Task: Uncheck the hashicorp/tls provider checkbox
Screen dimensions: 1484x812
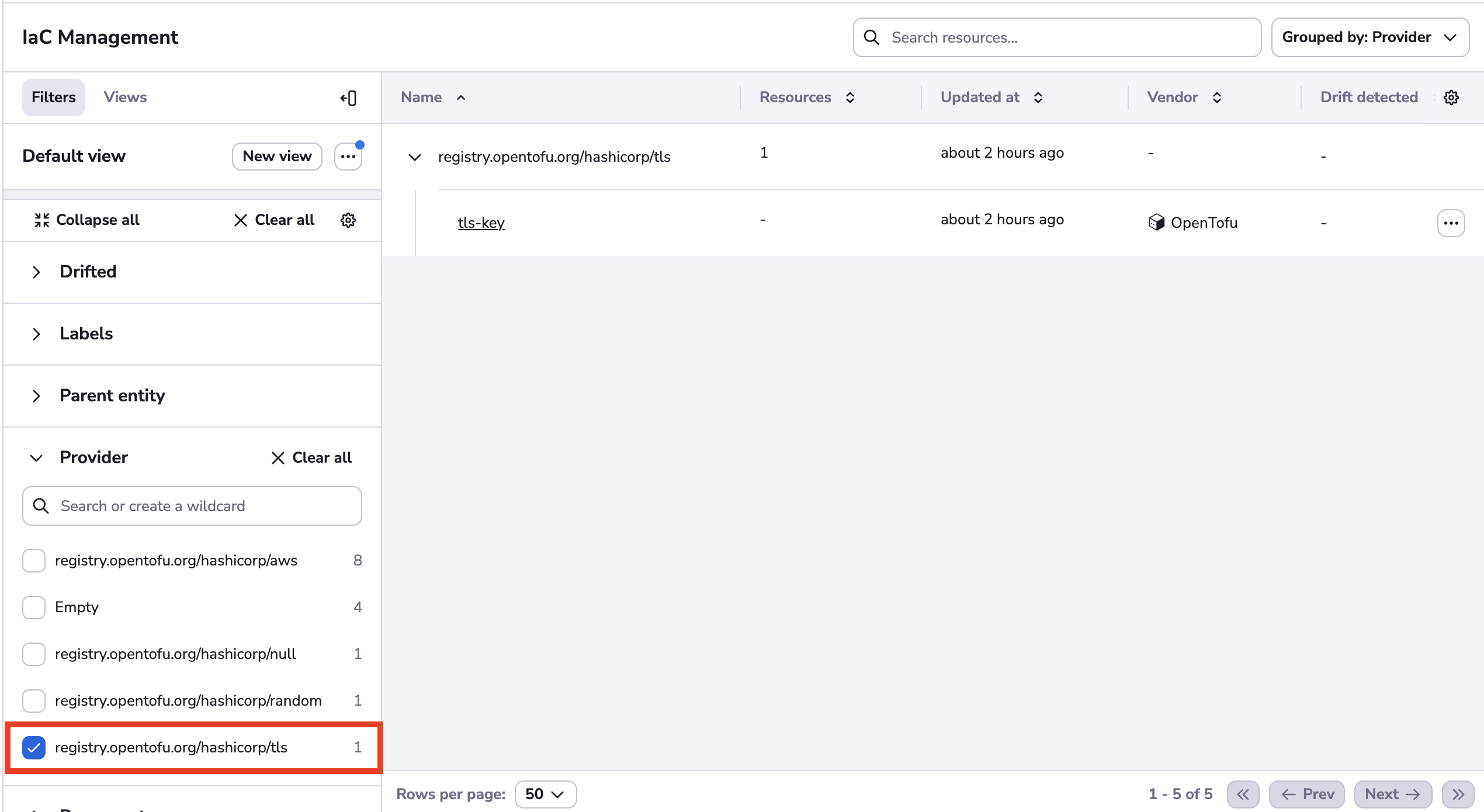Action: pos(34,748)
